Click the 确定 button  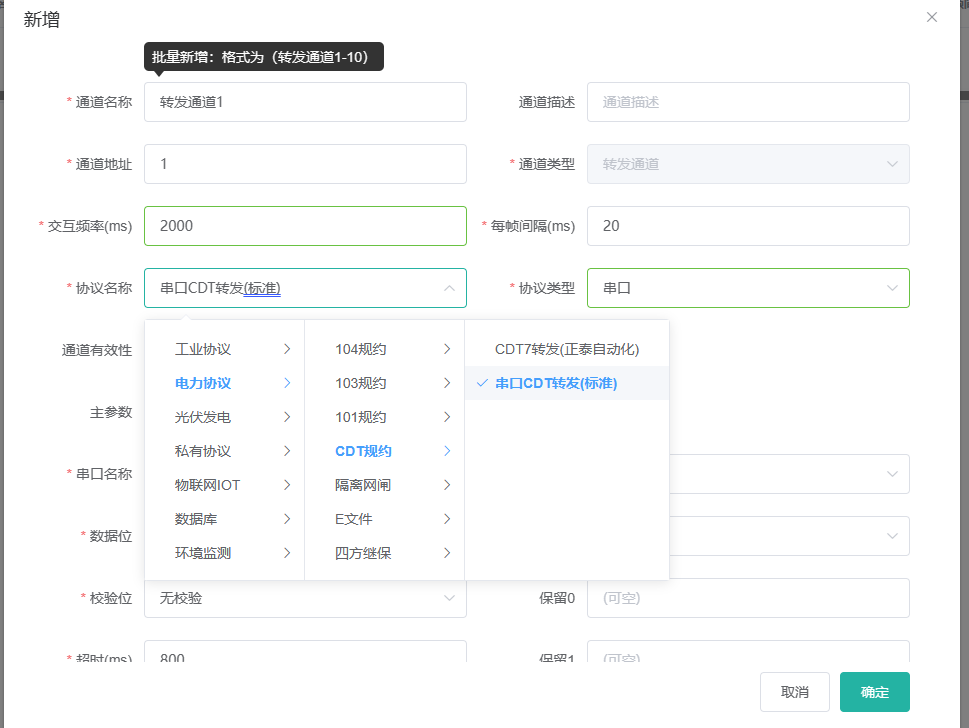pyautogui.click(x=874, y=692)
